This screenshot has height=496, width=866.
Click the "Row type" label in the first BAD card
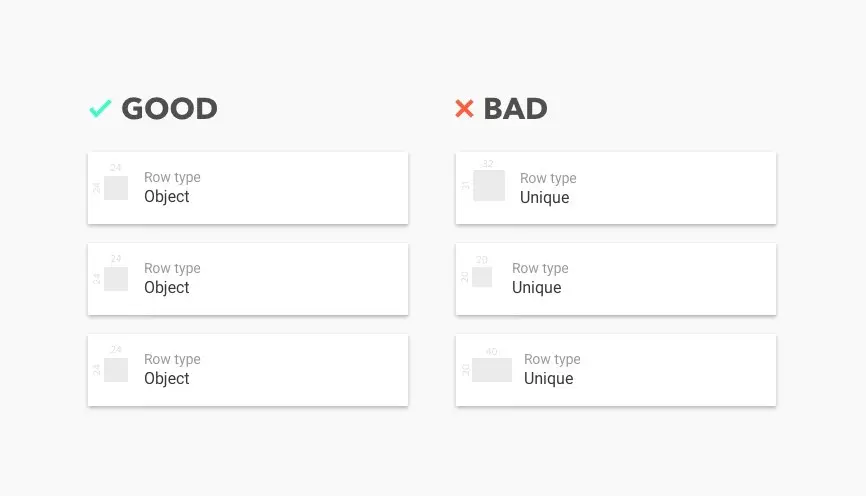(x=548, y=179)
